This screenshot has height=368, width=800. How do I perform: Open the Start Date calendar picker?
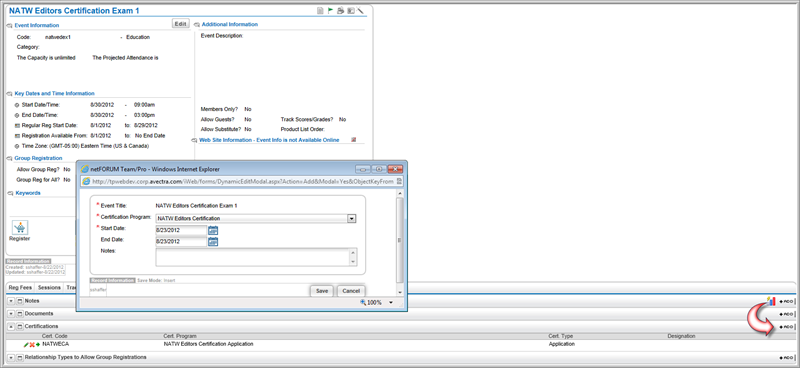point(213,230)
